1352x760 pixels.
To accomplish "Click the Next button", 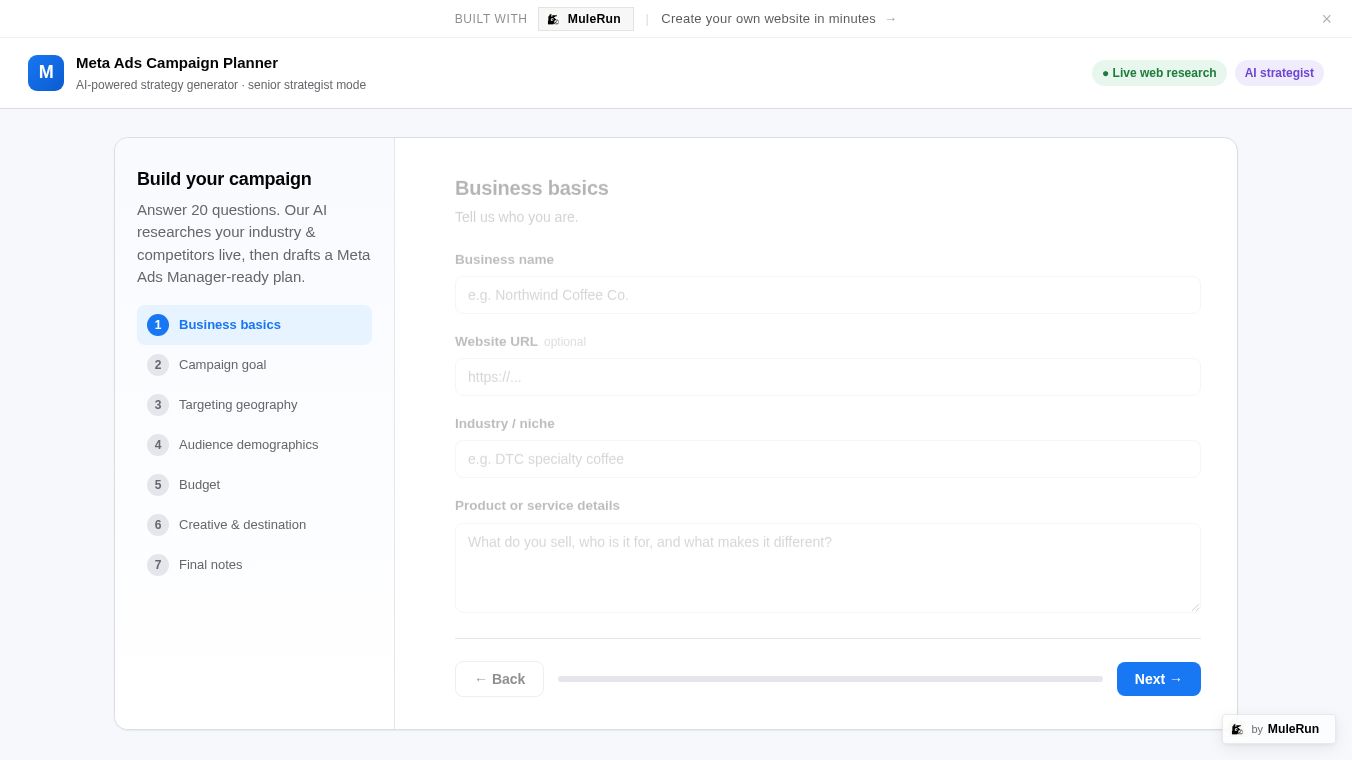I will coord(1159,679).
